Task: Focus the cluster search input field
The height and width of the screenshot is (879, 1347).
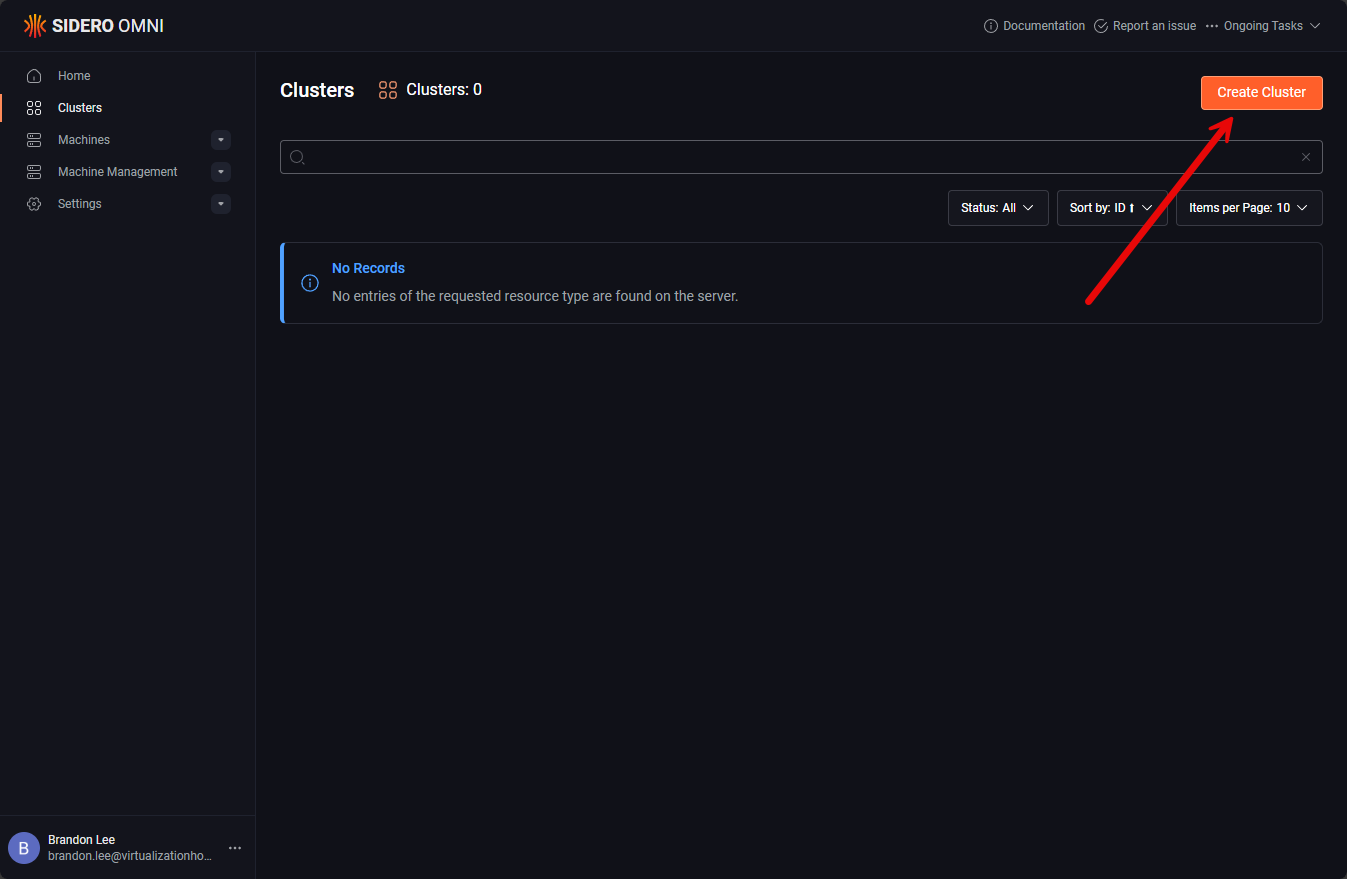Action: (x=801, y=157)
